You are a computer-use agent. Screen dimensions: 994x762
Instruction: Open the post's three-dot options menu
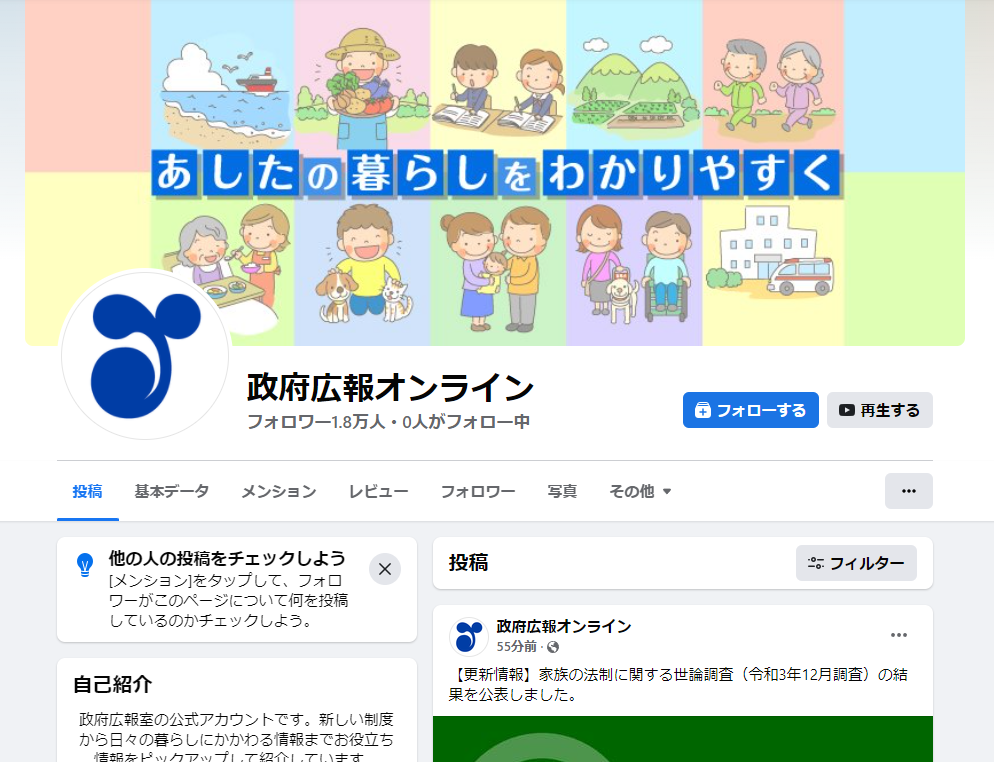point(898,635)
